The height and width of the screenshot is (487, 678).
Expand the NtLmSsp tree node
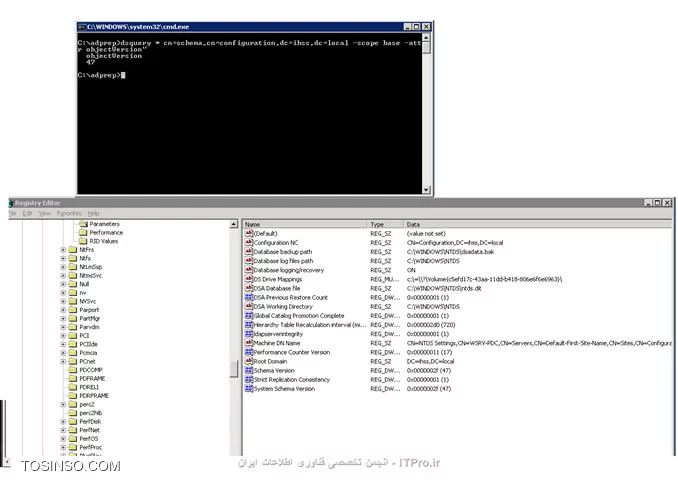(63, 267)
